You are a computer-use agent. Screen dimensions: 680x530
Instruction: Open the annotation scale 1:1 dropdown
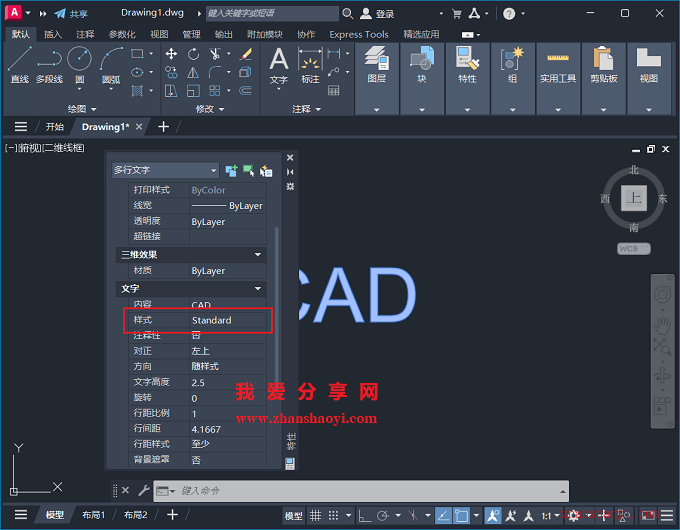click(550, 516)
